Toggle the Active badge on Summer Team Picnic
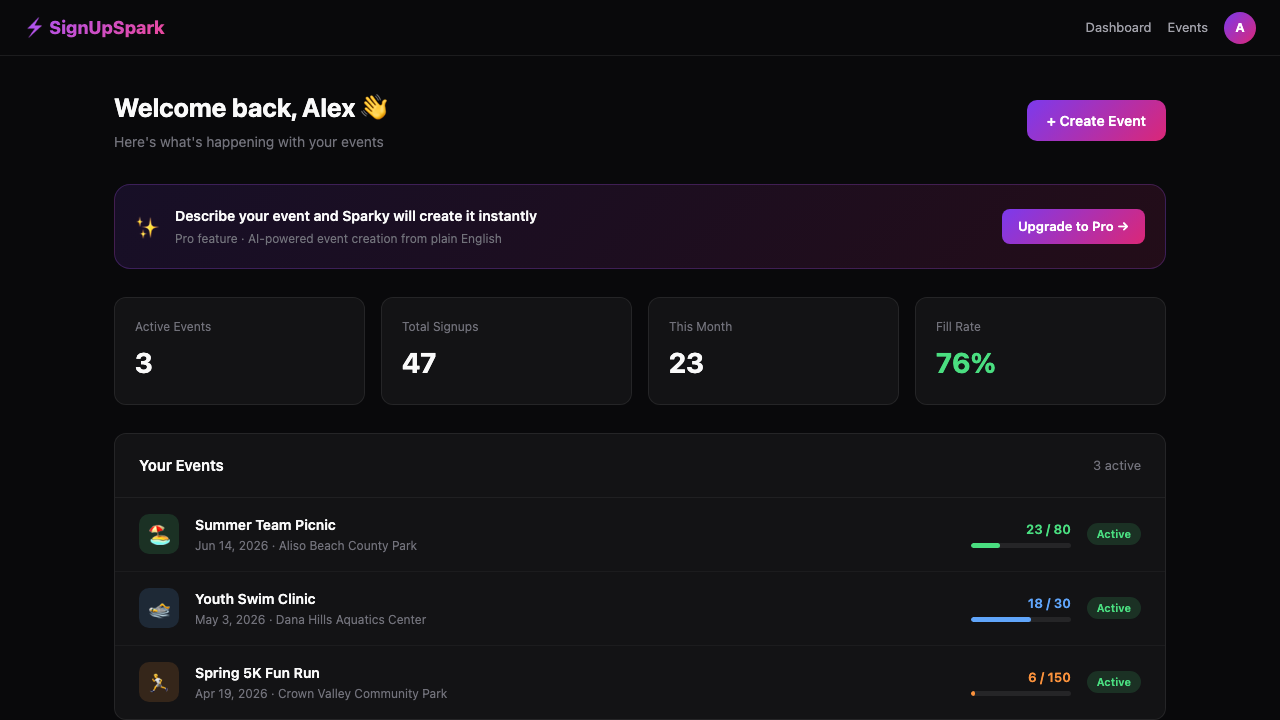 1113,534
